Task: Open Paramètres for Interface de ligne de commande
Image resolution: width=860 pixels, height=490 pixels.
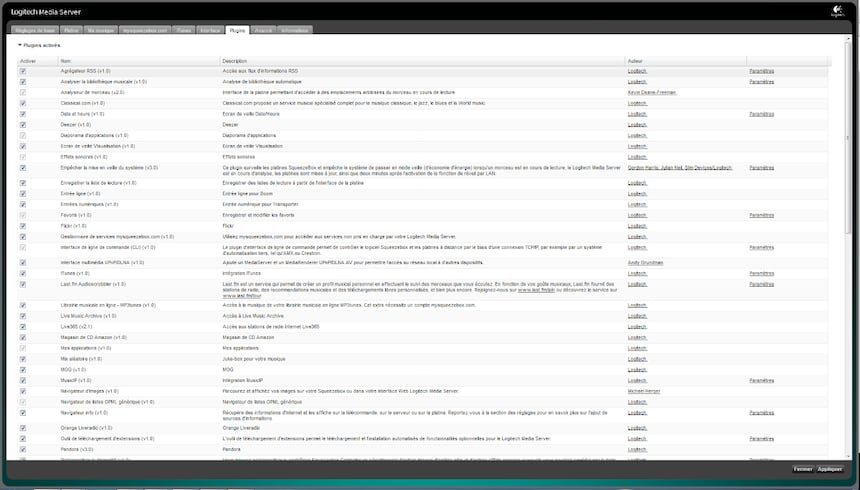Action: (x=761, y=247)
